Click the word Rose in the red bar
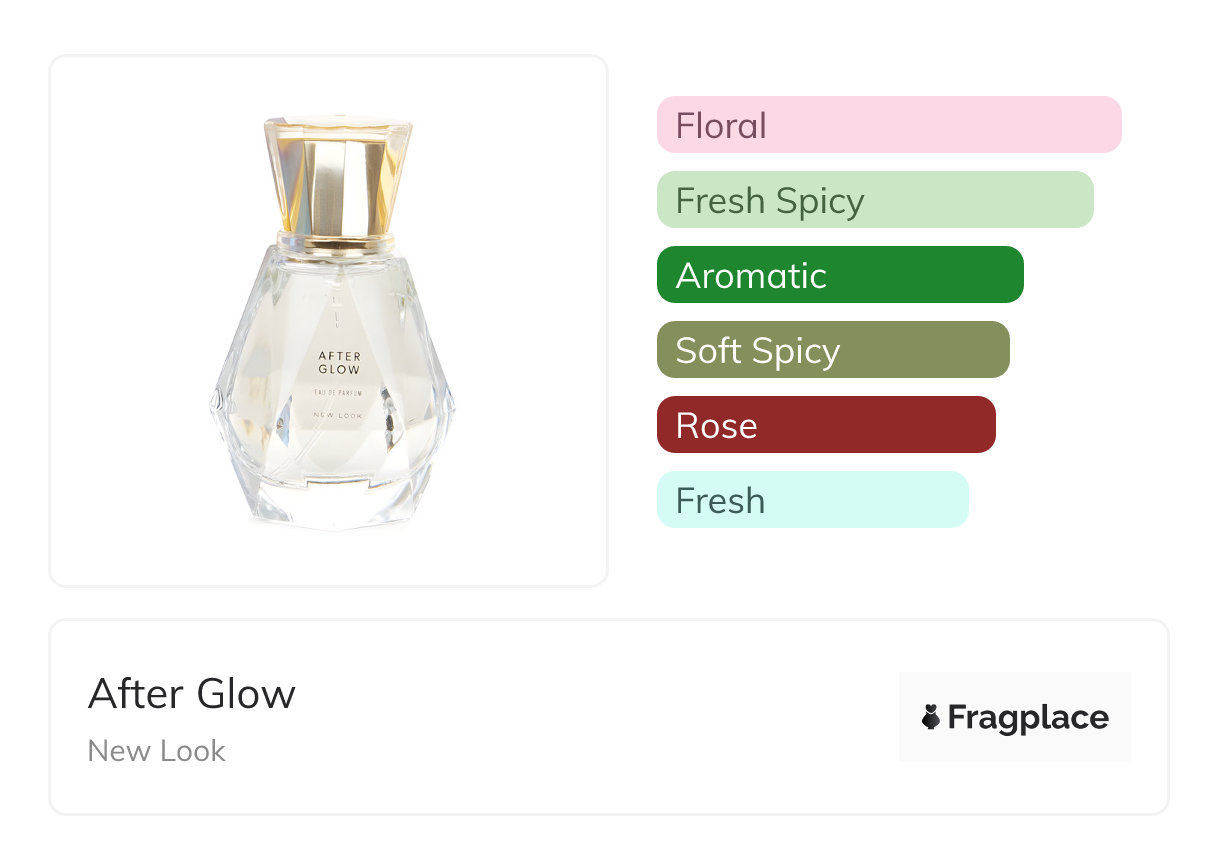Viewport: 1218px width, 864px height. [x=716, y=425]
